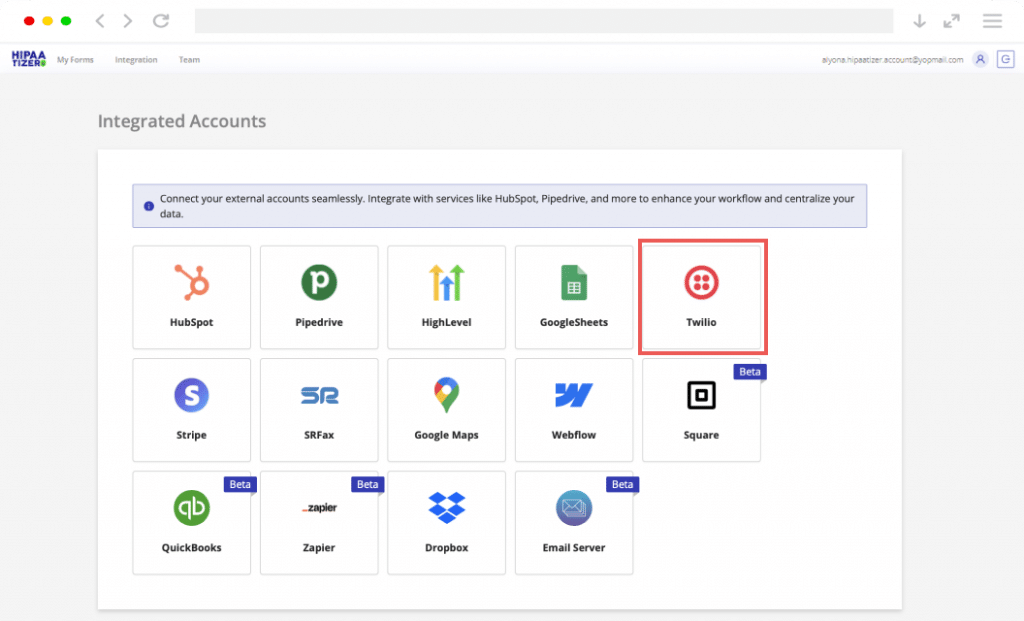This screenshot has width=1024, height=621.
Task: Click the G account button near the email
Action: [x=1006, y=59]
